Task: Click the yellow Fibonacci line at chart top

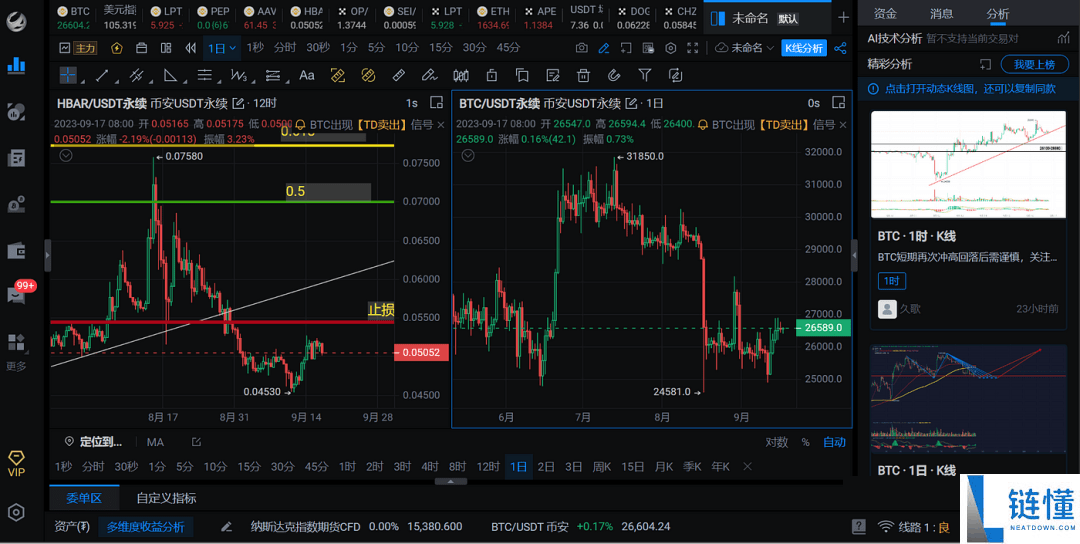Action: (x=222, y=145)
